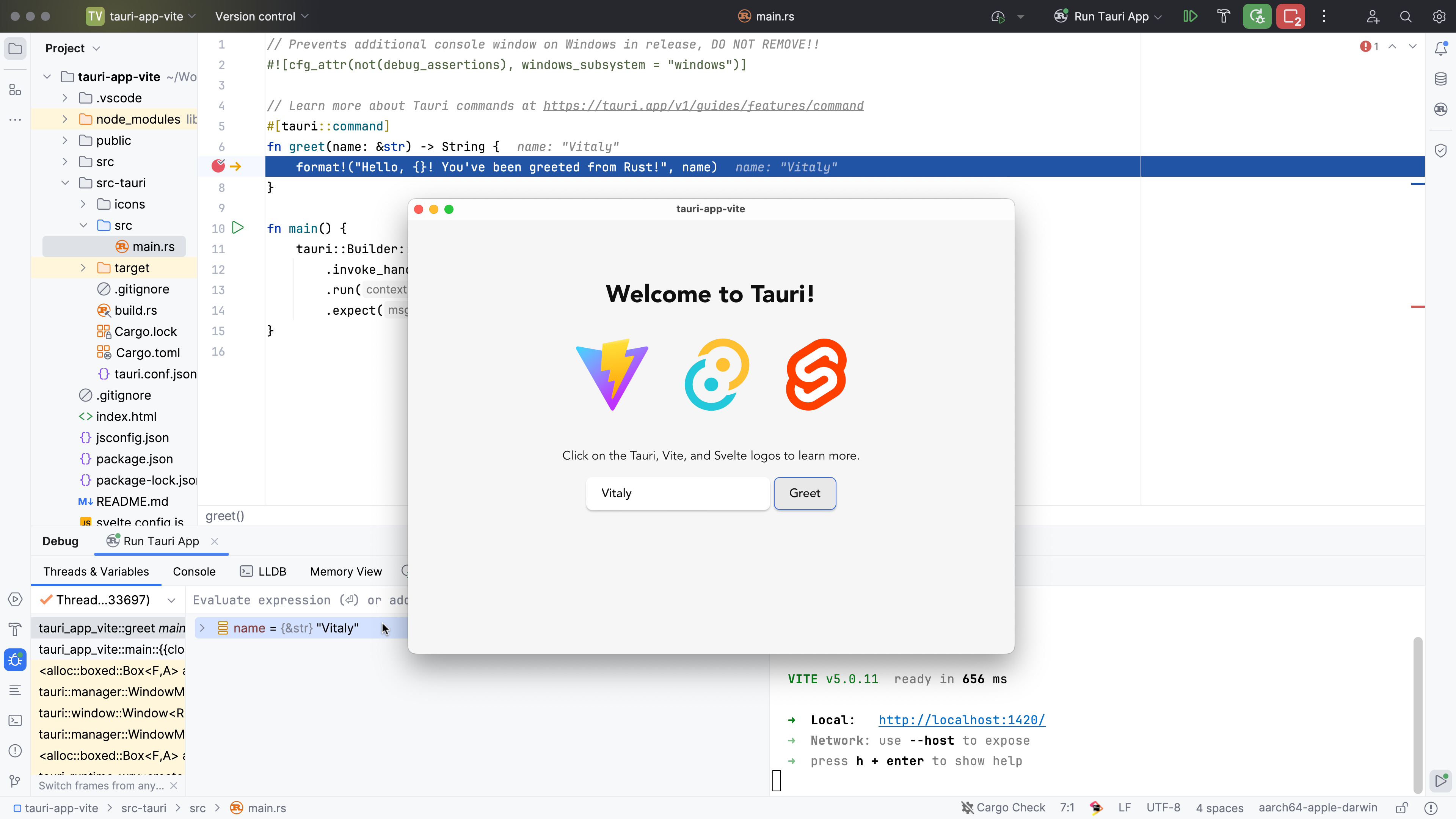The width and height of the screenshot is (1456, 819).
Task: Open the Settings gear
Action: tap(1439, 16)
